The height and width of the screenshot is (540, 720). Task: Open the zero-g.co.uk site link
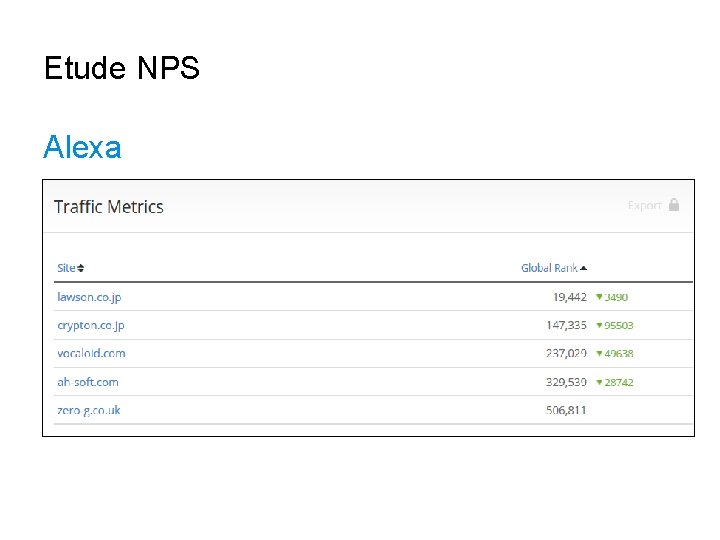click(89, 410)
